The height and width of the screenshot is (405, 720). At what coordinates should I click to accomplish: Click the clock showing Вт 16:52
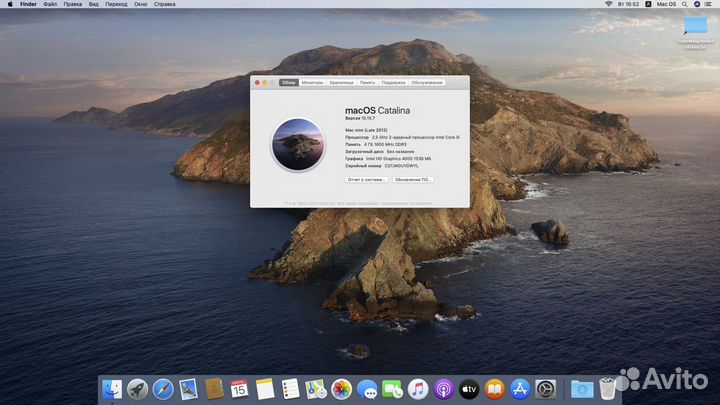pyautogui.click(x=629, y=4)
